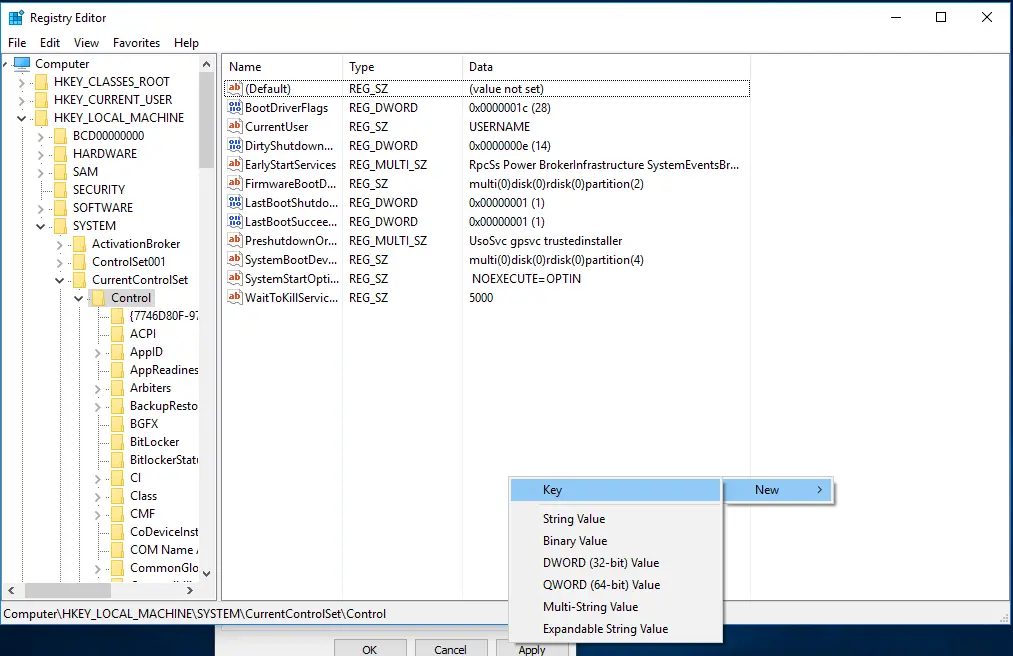
Task: Click the HKEY_CLASSES_ROOT folder icon
Action: (41, 81)
